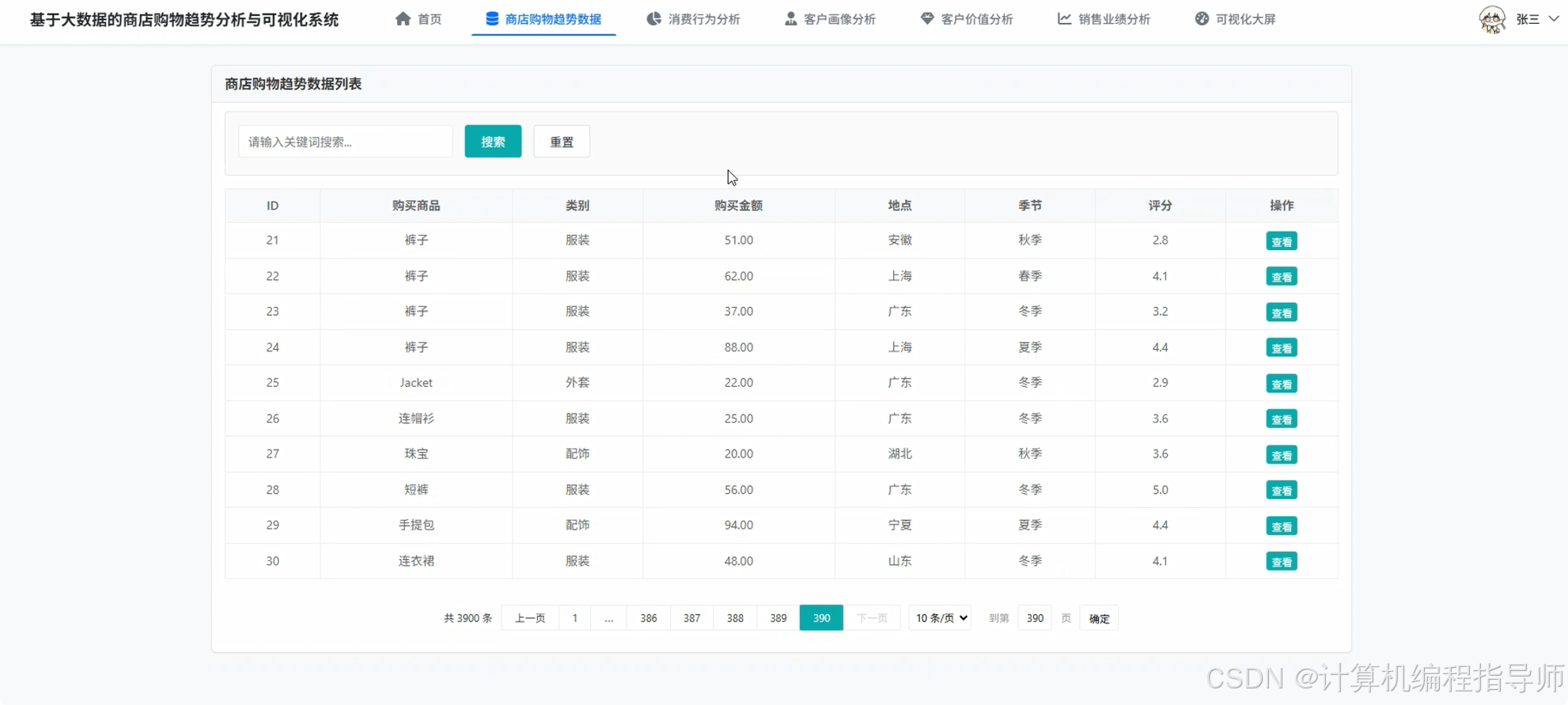Click the 地点 column header

point(900,206)
